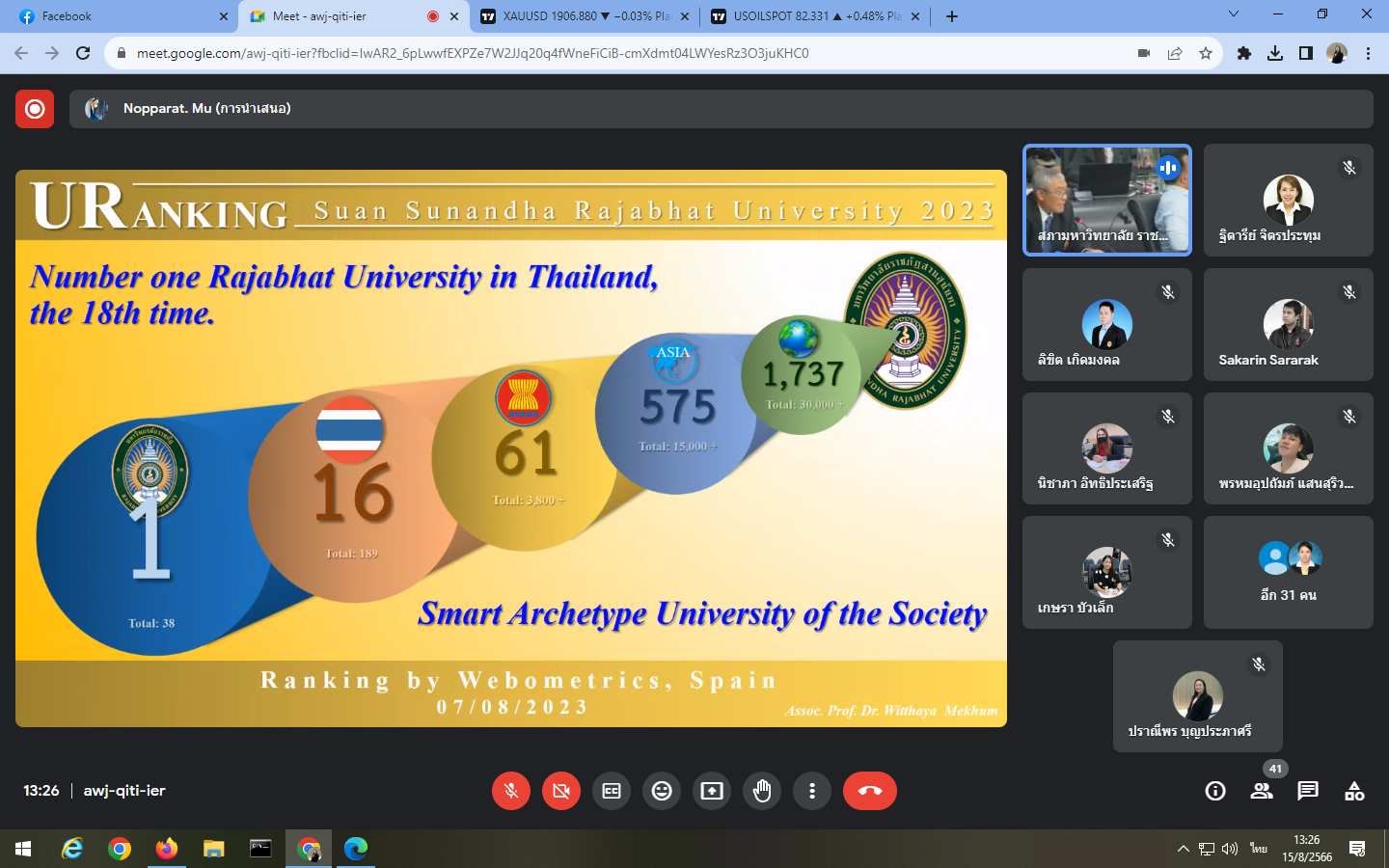1389x868 pixels.
Task: Click the Sakarin Sararak participant tile
Action: 1288,325
